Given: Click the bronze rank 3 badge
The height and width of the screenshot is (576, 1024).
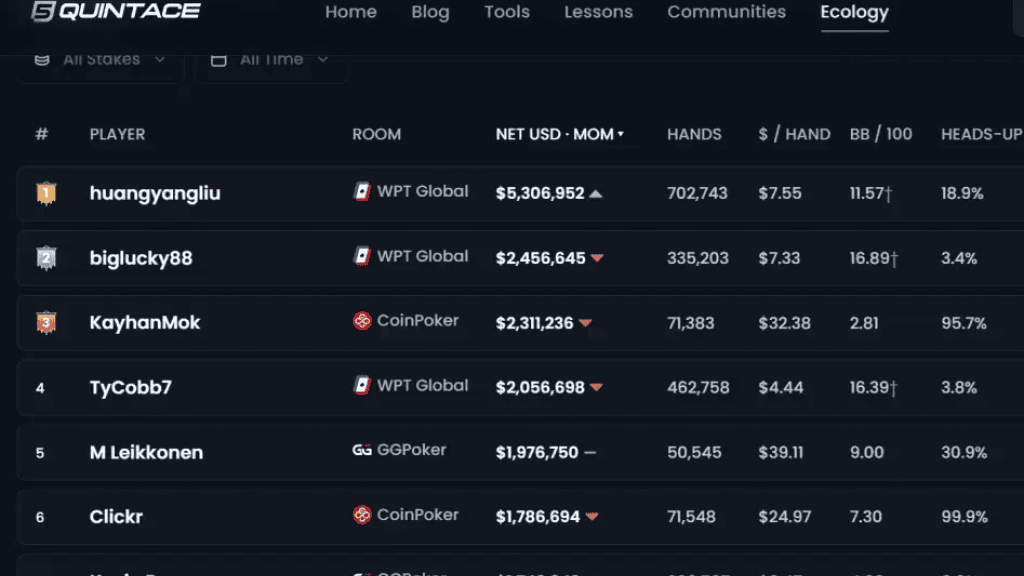Looking at the screenshot, I should coord(46,323).
